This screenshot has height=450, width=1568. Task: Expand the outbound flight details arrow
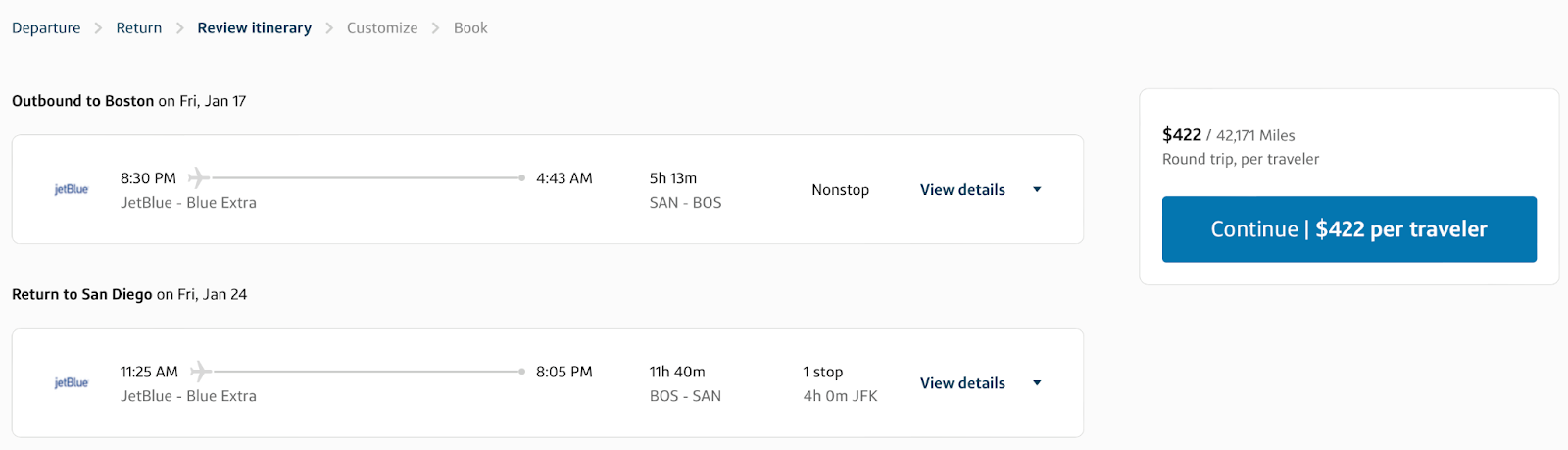1037,190
